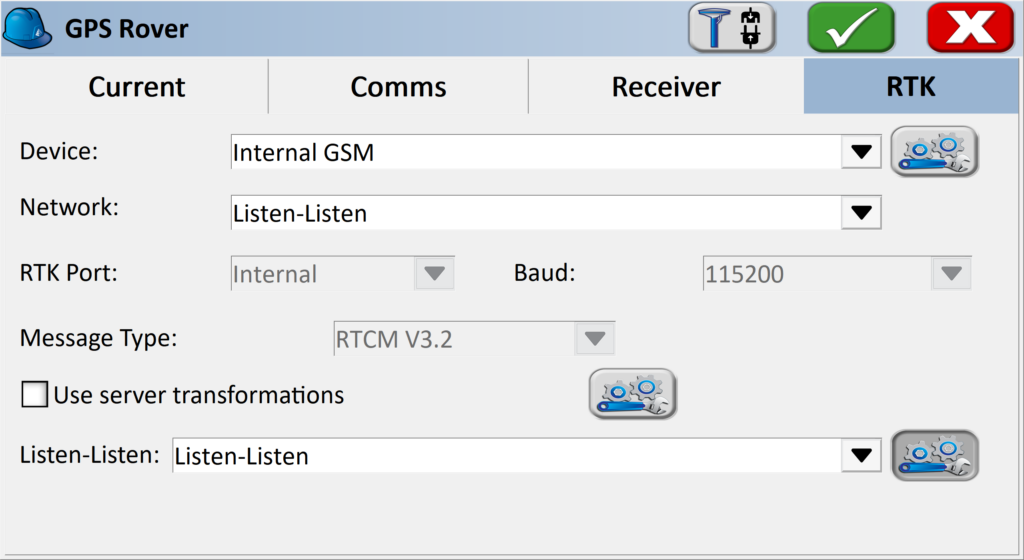The image size is (1024, 560).
Task: Open the GPS receiver connection utility icon
Action: coord(731,28)
